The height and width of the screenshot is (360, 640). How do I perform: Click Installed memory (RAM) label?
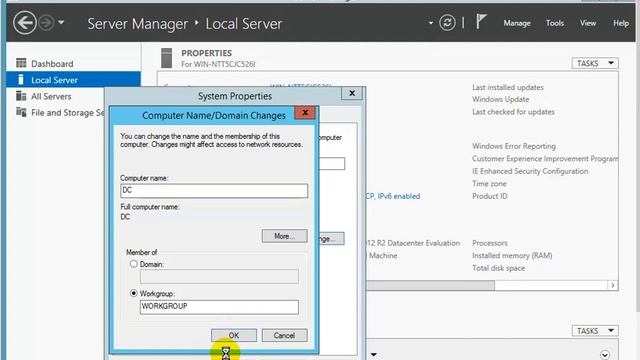click(512, 256)
